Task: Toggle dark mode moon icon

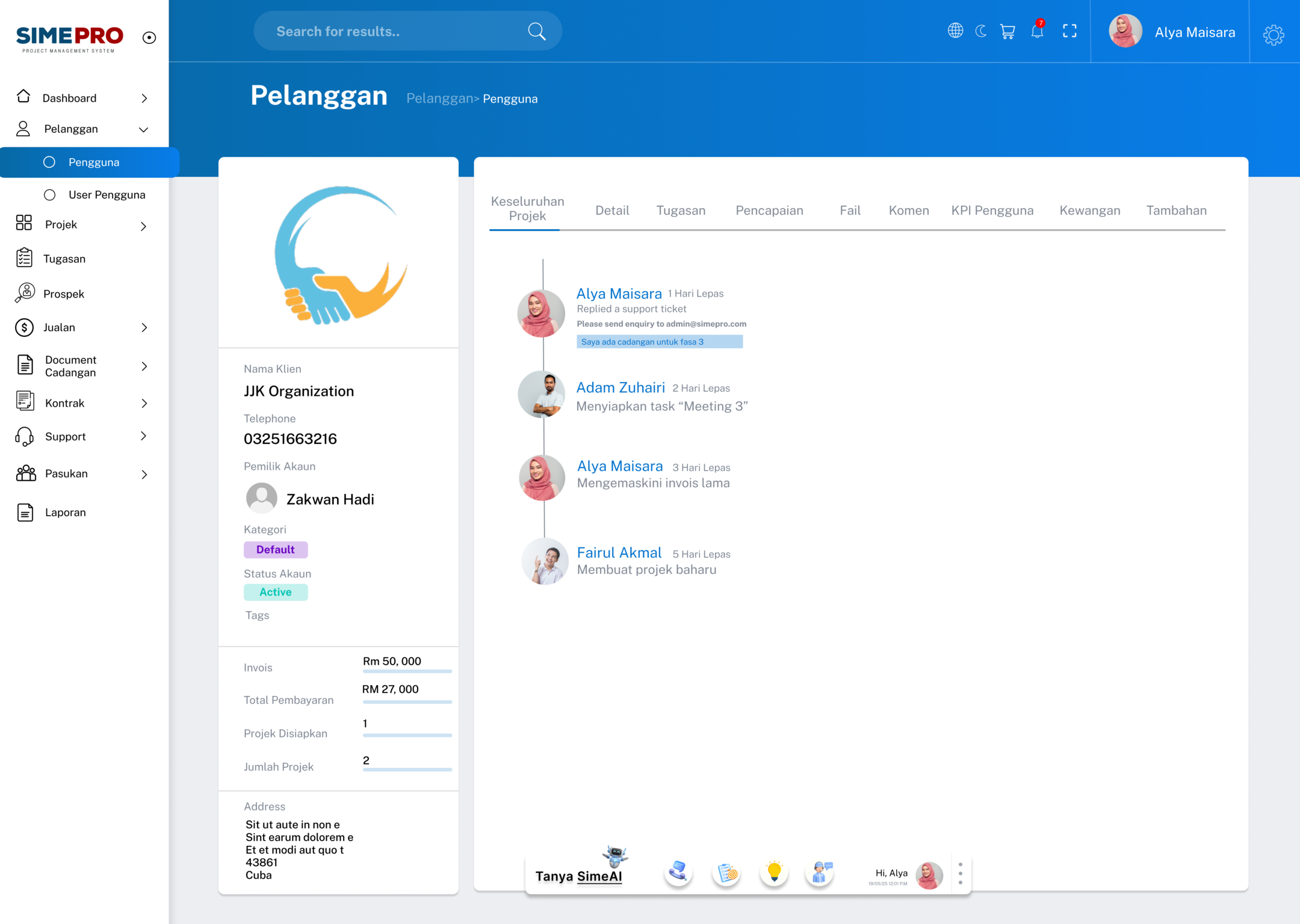Action: click(981, 31)
